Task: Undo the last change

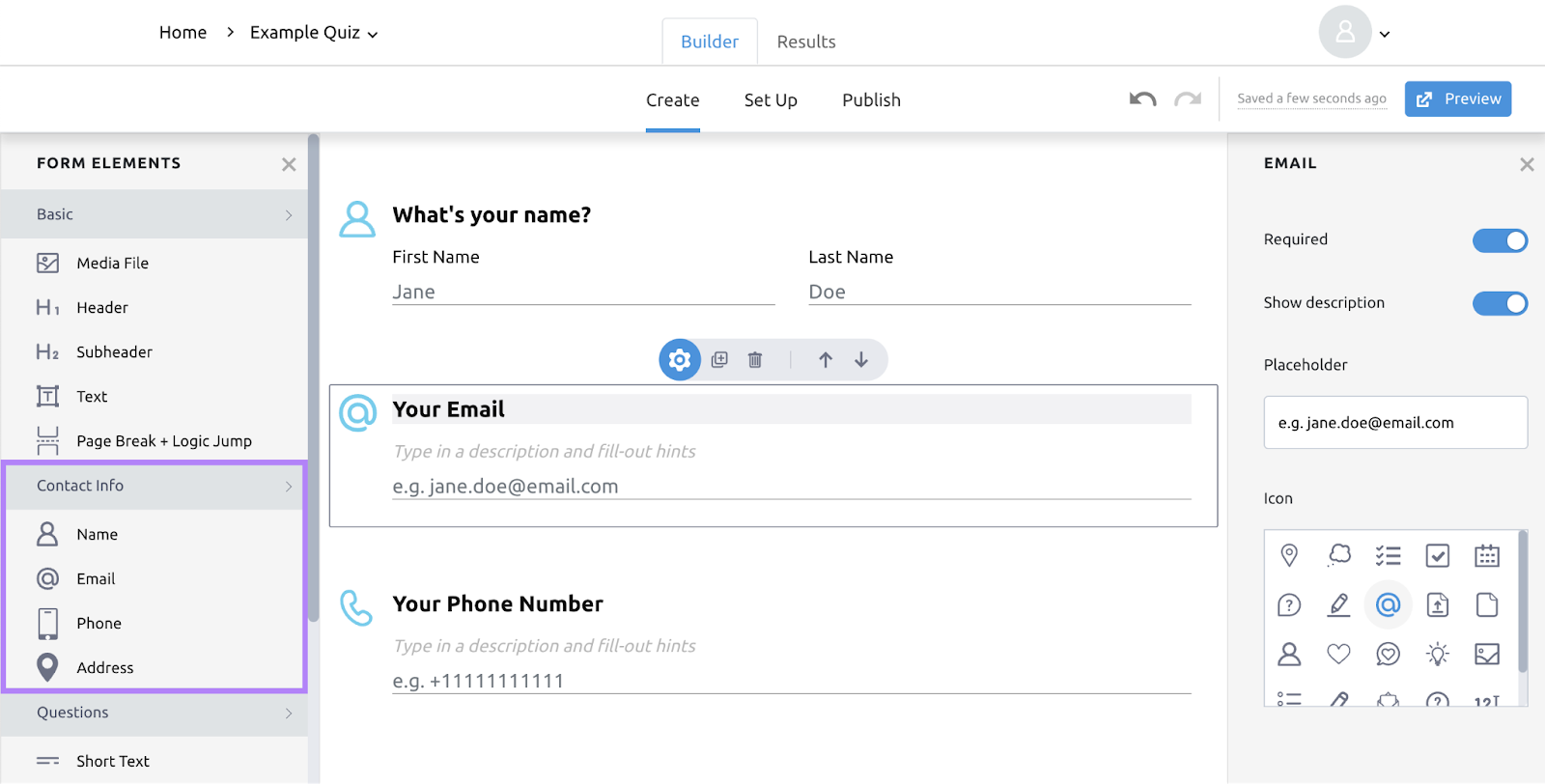Action: 1143,98
